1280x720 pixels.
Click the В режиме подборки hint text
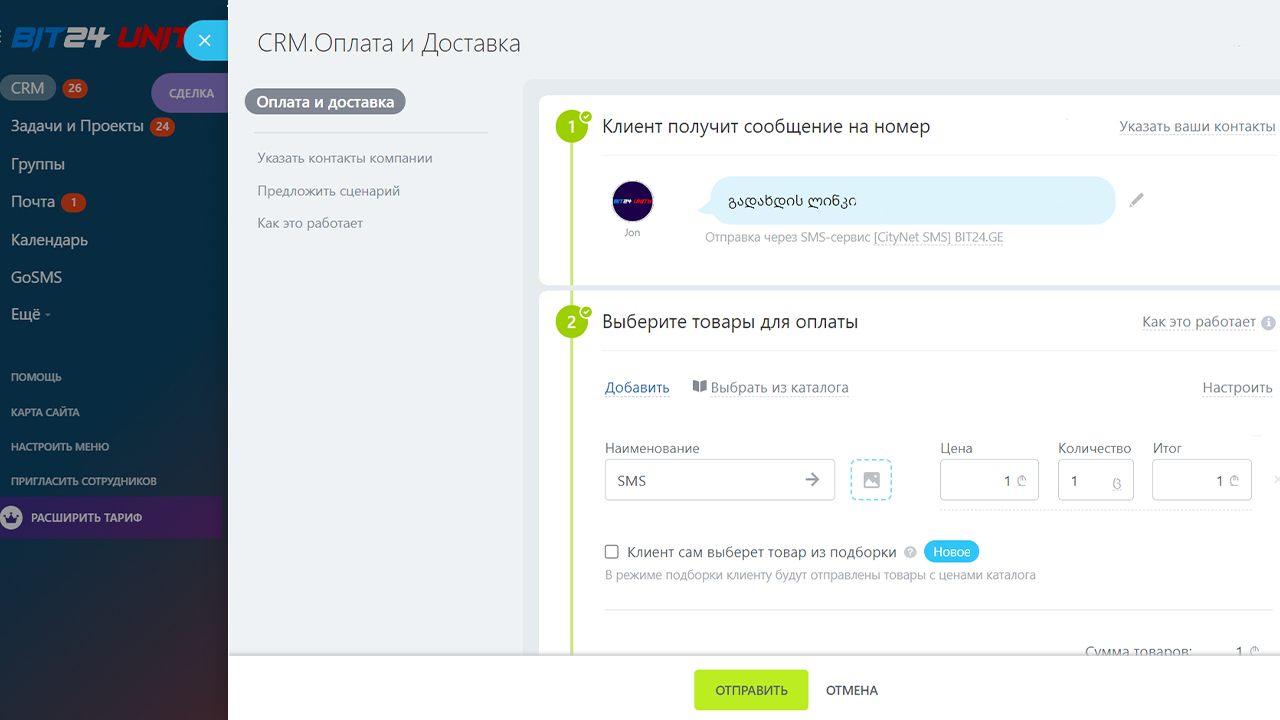tap(820, 575)
